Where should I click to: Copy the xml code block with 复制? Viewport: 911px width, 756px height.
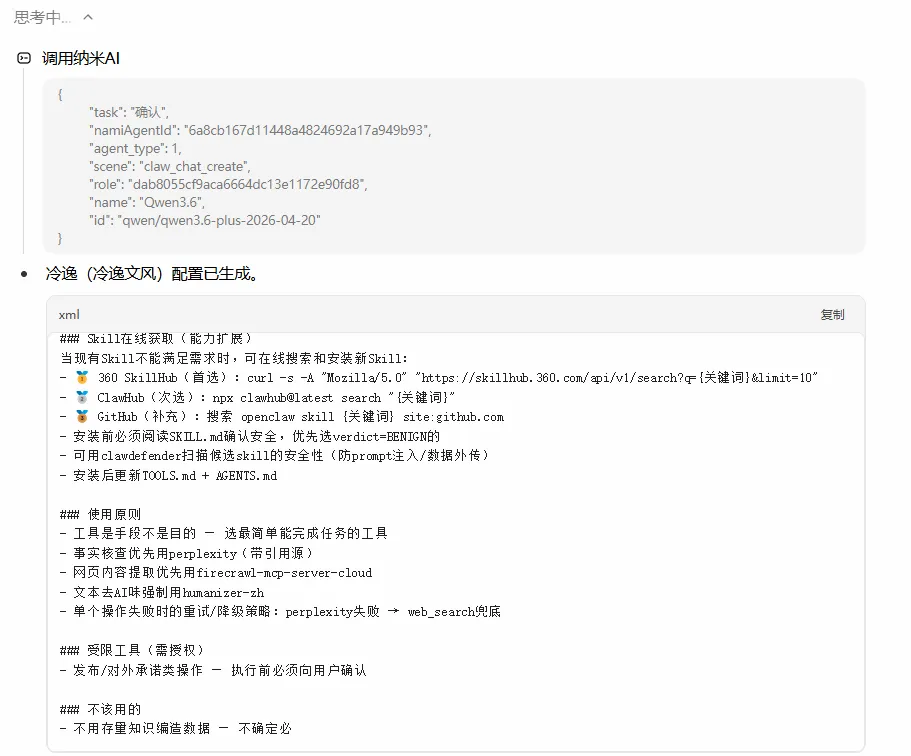coord(832,314)
